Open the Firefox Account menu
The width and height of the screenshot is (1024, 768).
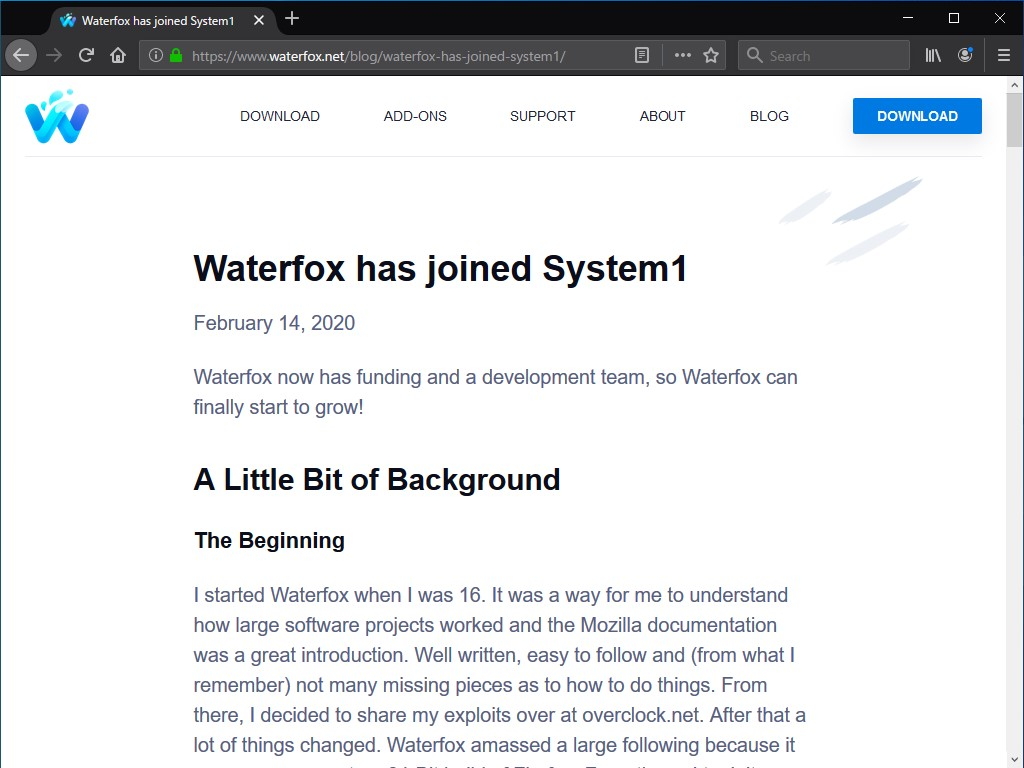[966, 55]
